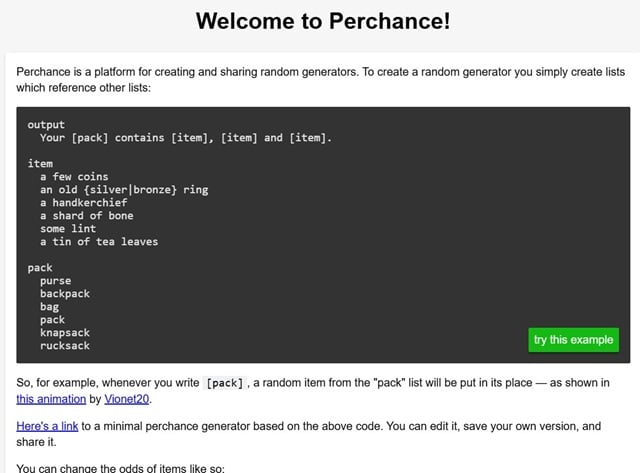The height and width of the screenshot is (473, 640).
Task: Click 'some lint' code line
Action: [68, 229]
